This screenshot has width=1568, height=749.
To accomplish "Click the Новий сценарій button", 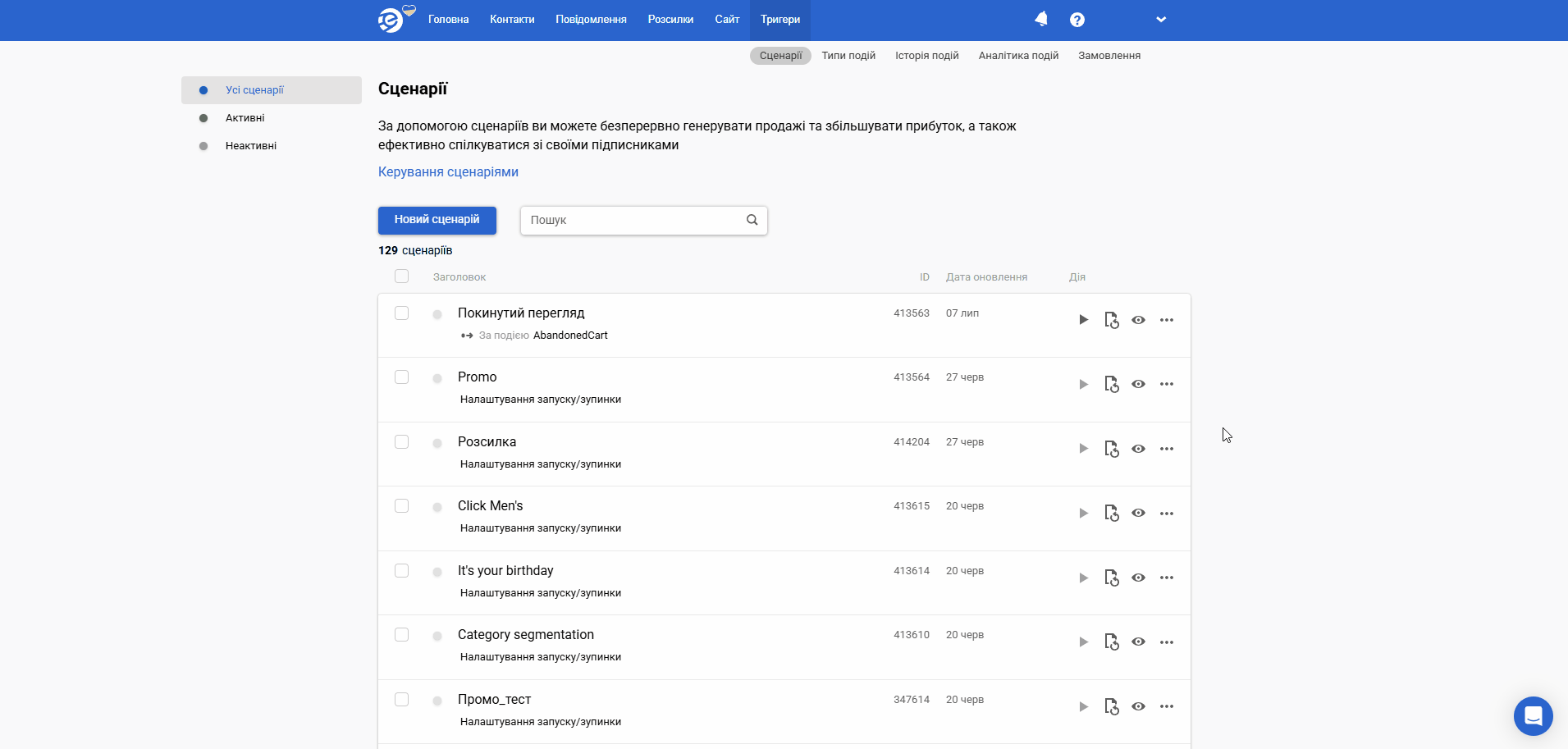I will point(437,220).
